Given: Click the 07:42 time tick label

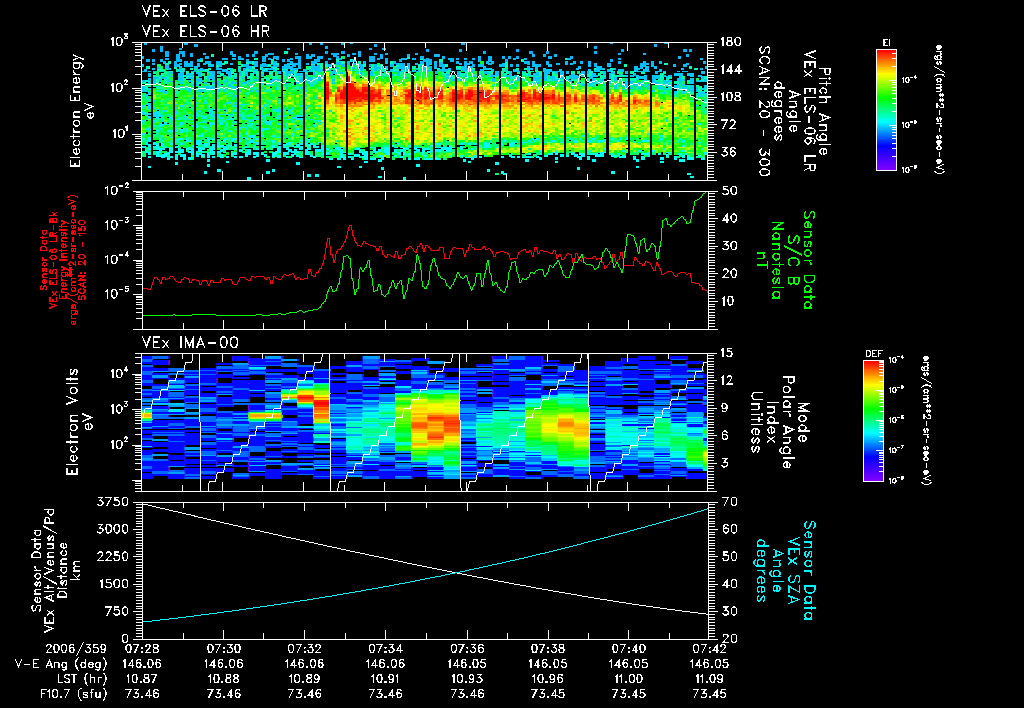Looking at the screenshot, I should point(710,649).
